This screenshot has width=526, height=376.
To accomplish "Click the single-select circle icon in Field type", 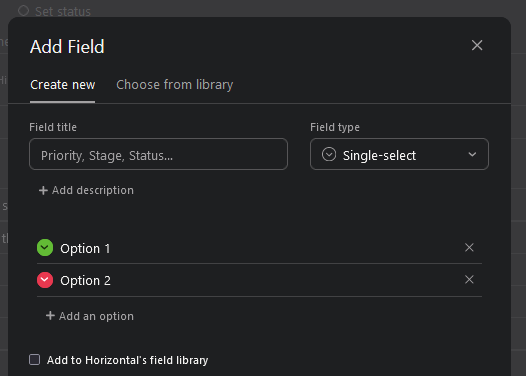I will point(329,155).
